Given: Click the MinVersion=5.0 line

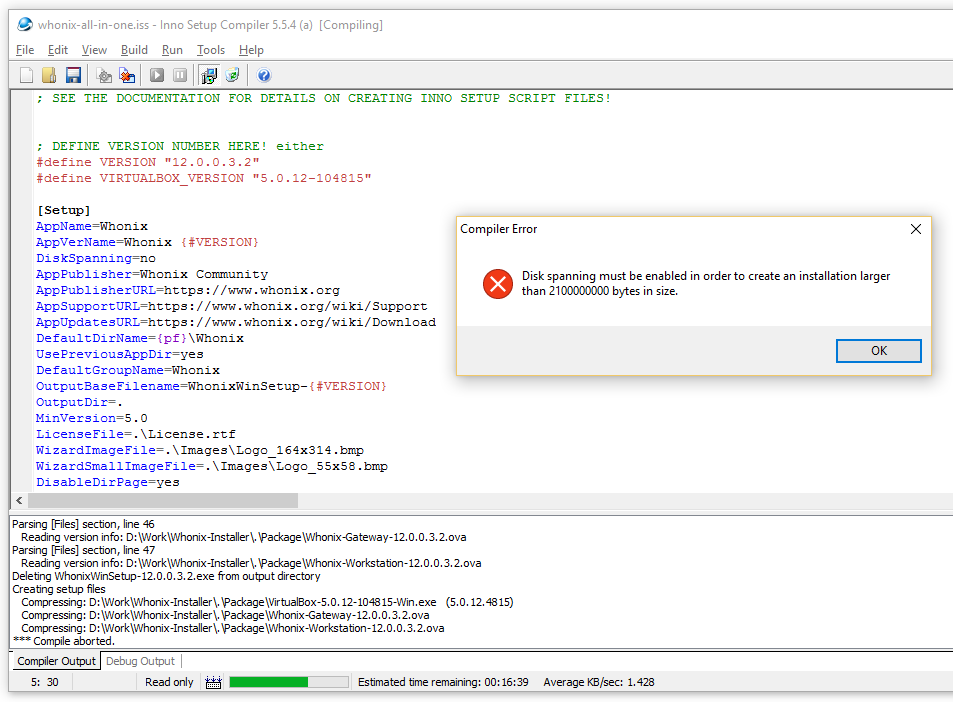Looking at the screenshot, I should pyautogui.click(x=92, y=418).
